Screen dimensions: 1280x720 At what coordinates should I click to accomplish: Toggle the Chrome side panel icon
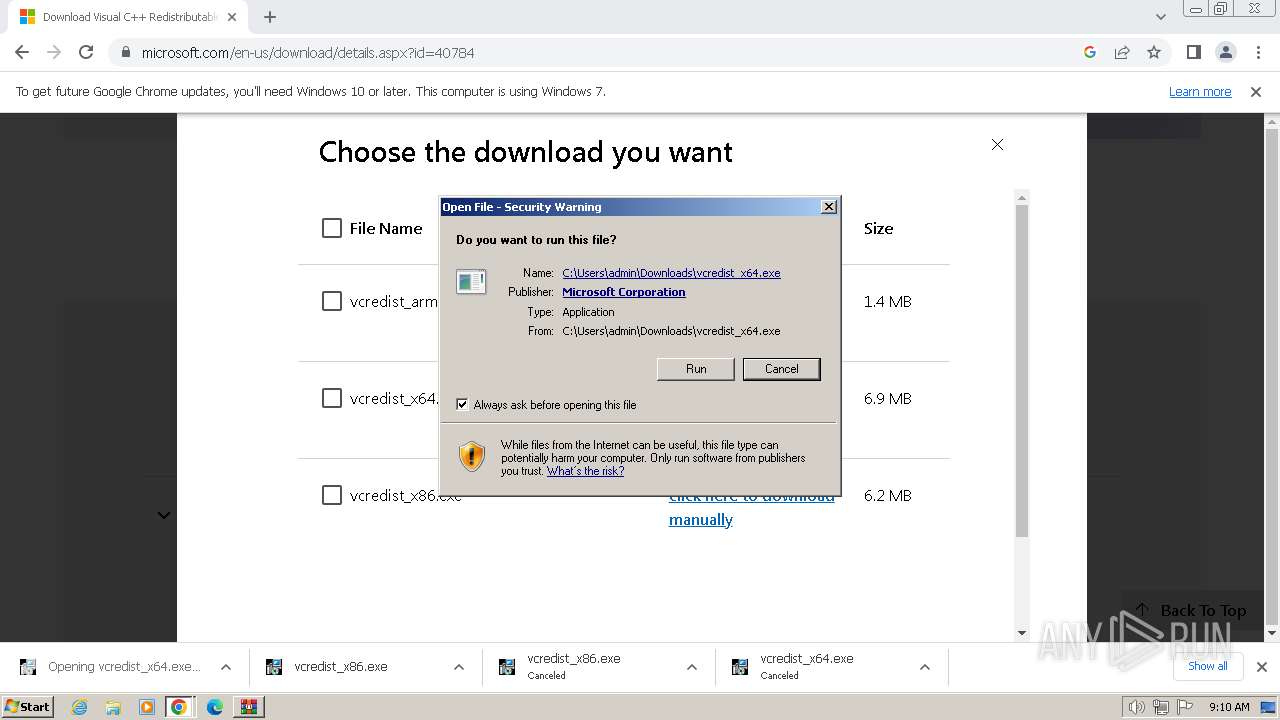pos(1193,52)
